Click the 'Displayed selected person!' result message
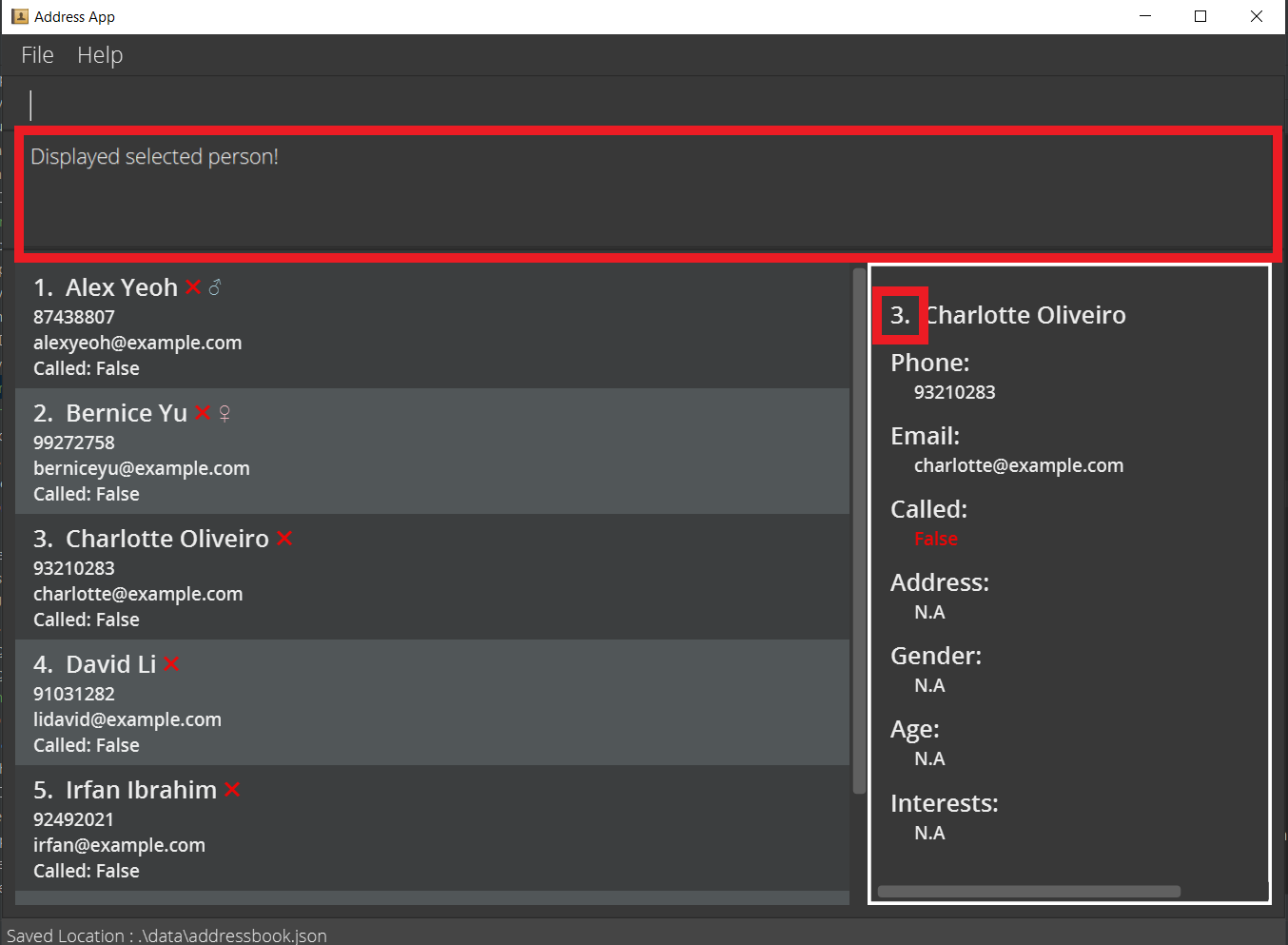 pyautogui.click(x=155, y=157)
